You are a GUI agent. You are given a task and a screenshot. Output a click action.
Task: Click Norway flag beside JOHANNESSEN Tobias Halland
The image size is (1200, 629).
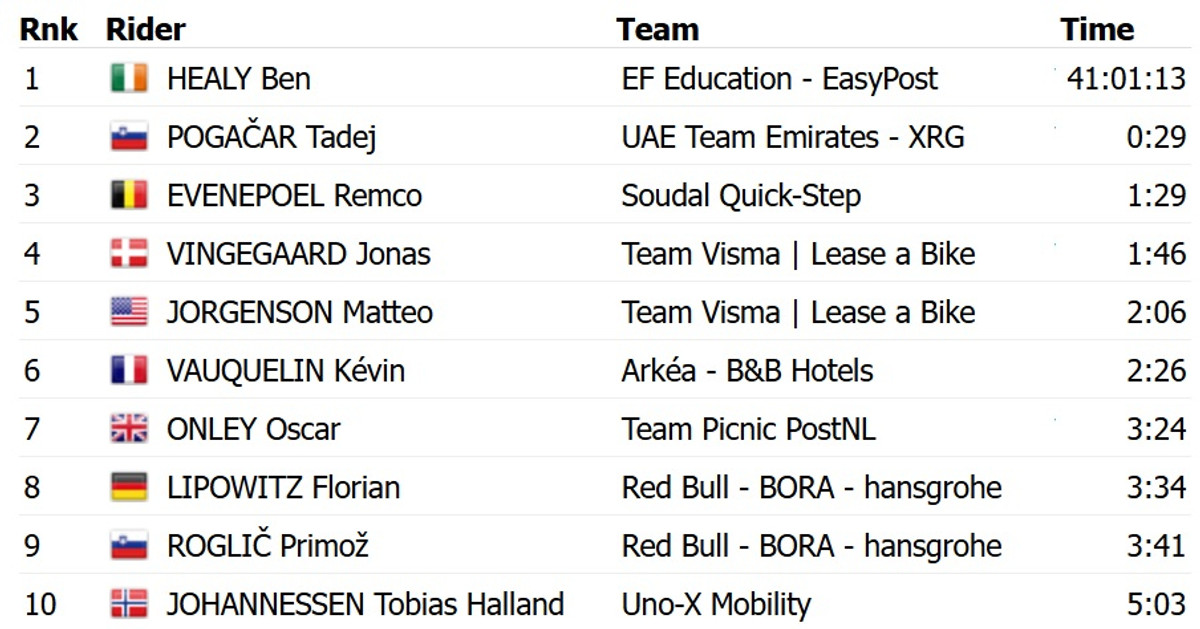(129, 604)
